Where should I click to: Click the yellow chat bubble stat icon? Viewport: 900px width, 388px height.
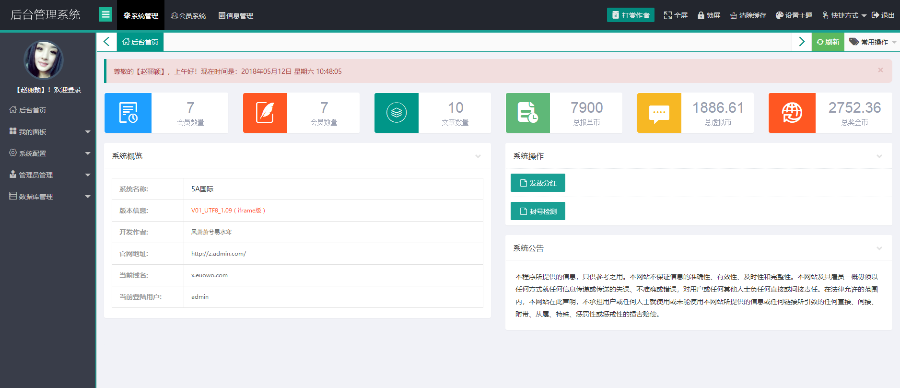[x=659, y=113]
